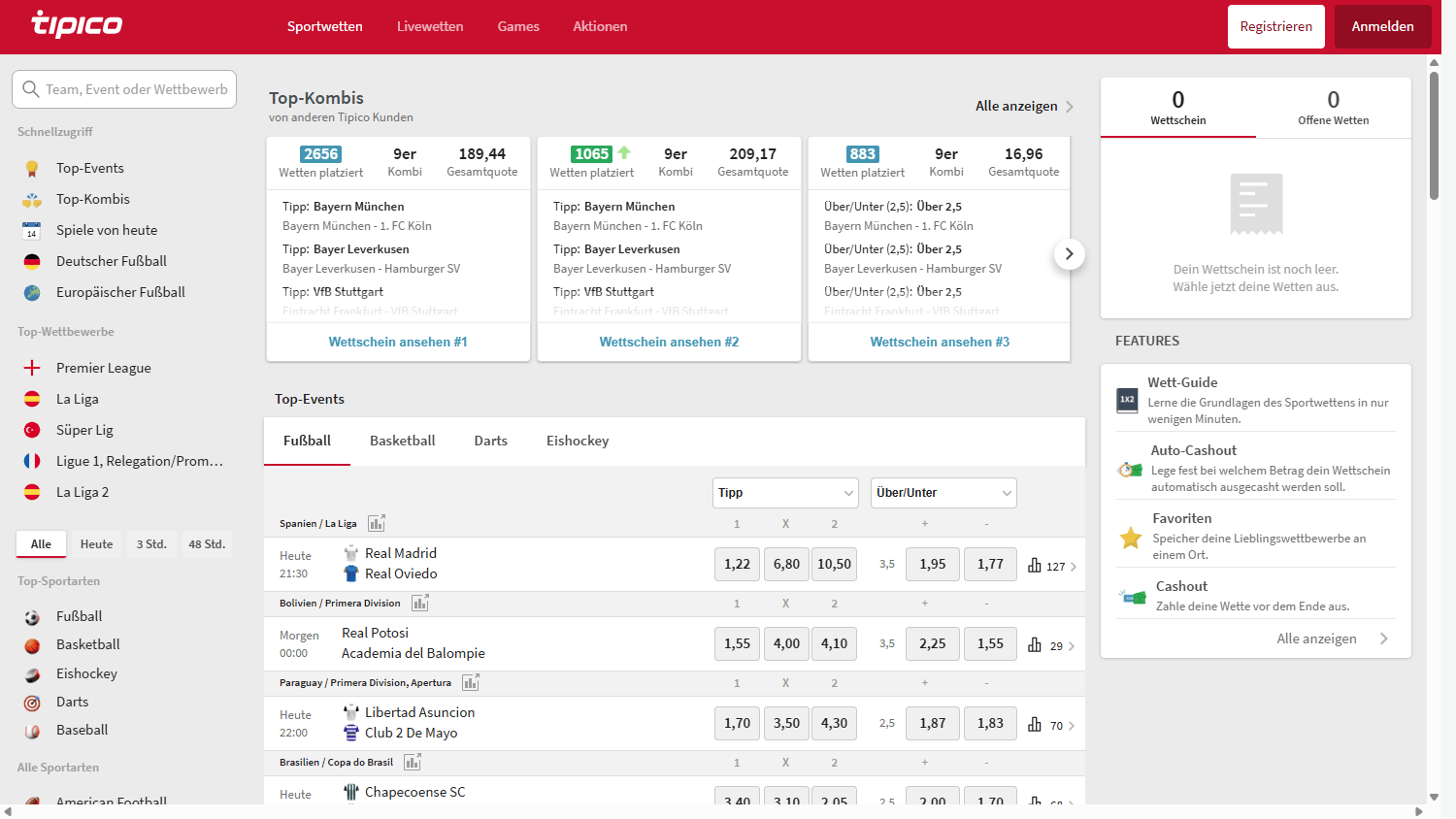Open Sportwetten in top navigation
This screenshot has height=819, width=1456.
[325, 26]
